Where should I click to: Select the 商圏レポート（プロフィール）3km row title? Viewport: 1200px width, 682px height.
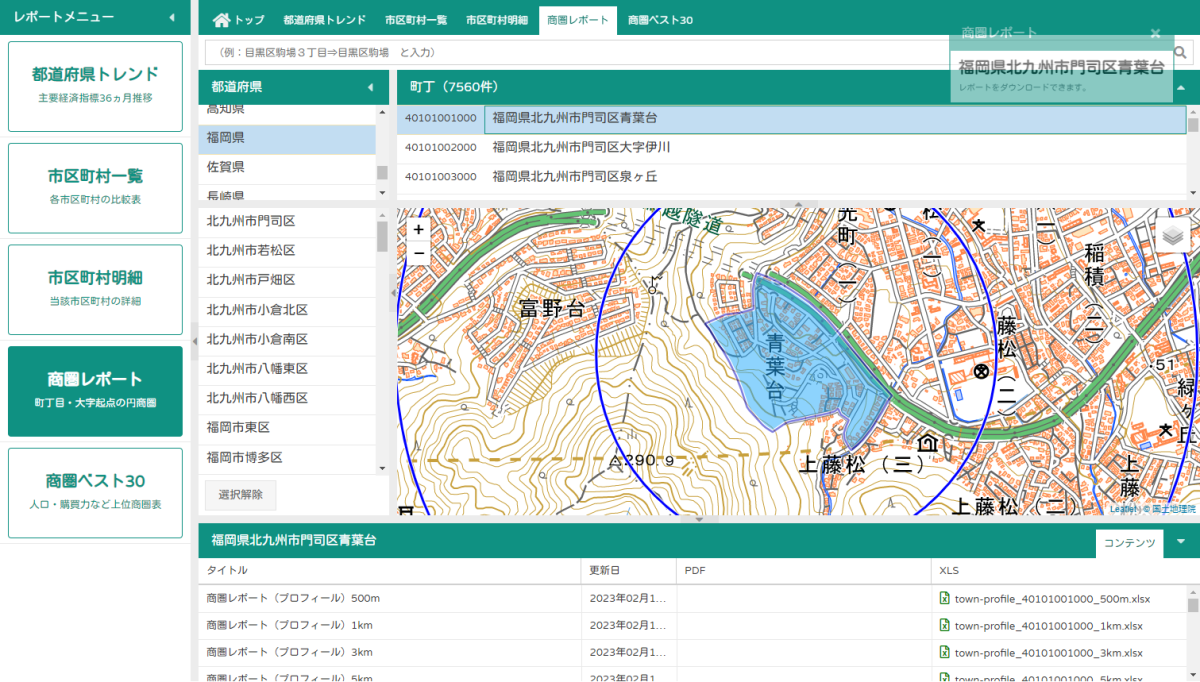point(290,652)
